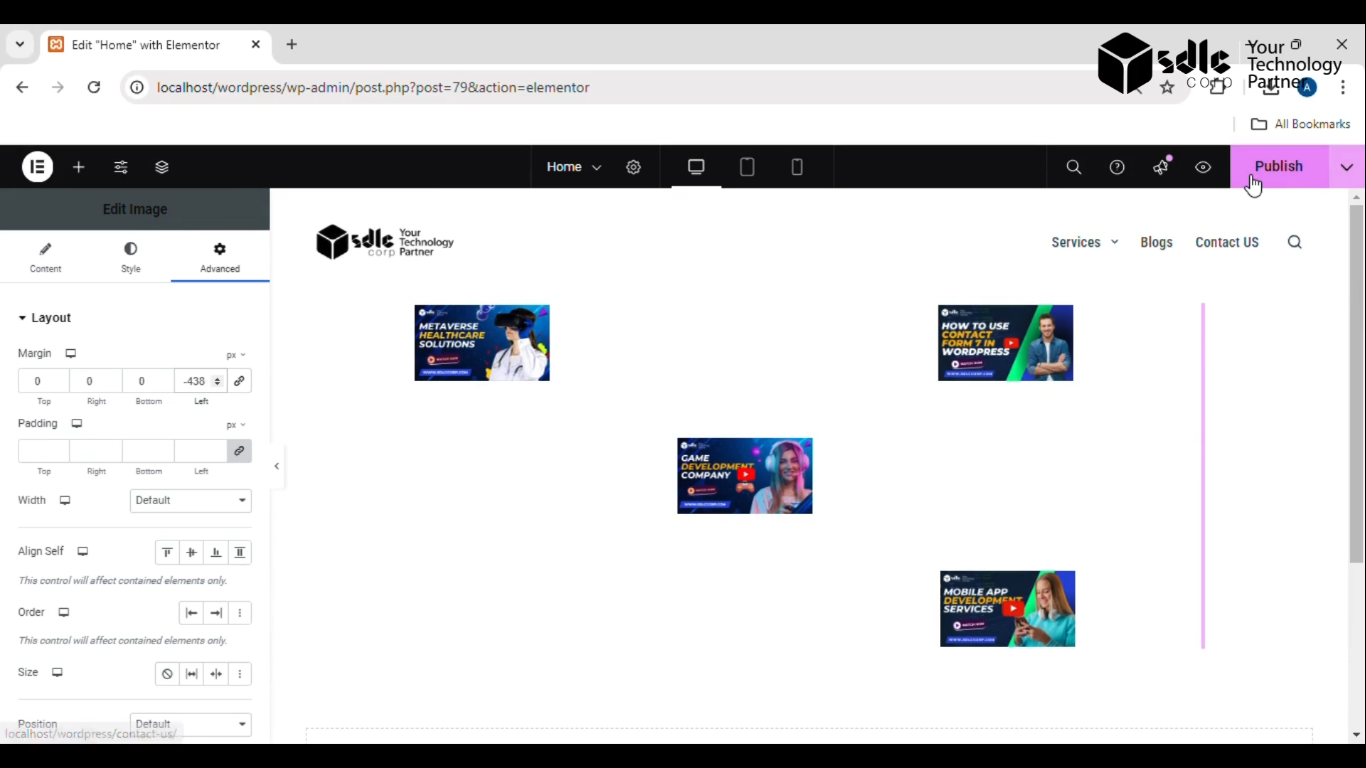Image resolution: width=1366 pixels, height=768 pixels.
Task: Edit the Margin Right field
Action: pos(96,381)
